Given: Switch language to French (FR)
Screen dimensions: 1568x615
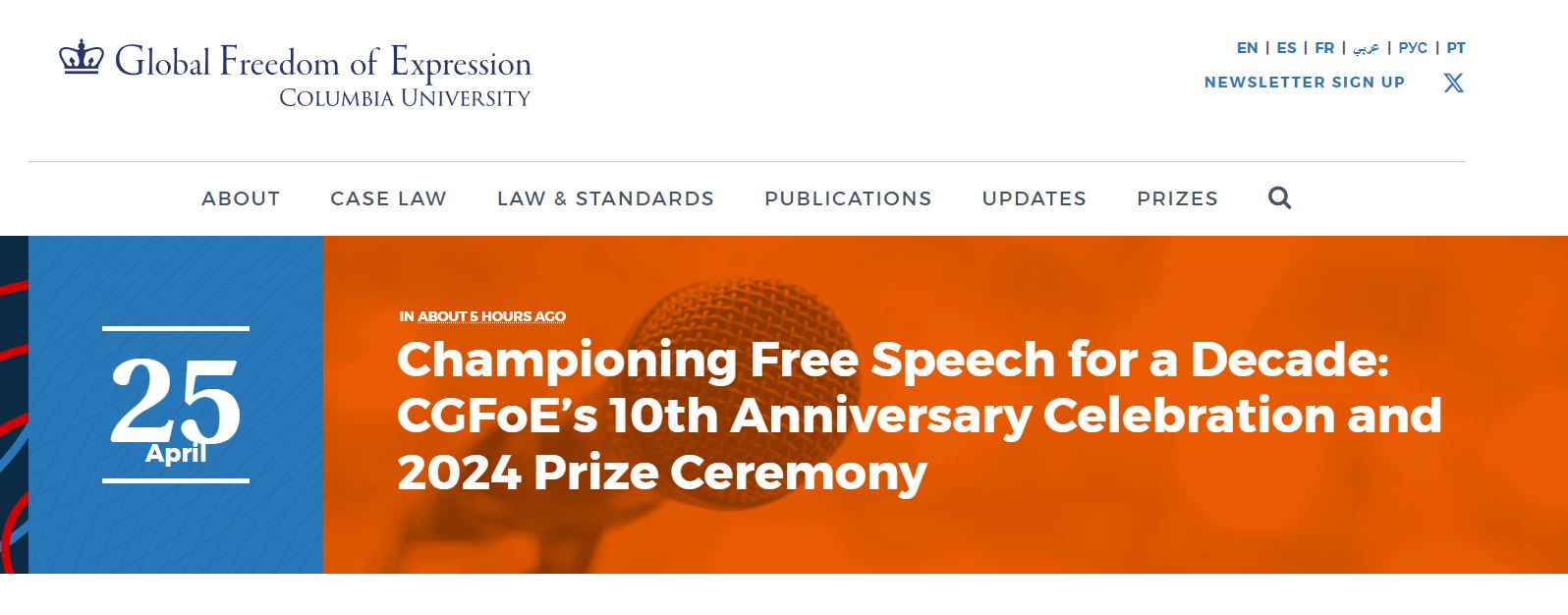Looking at the screenshot, I should (x=1324, y=48).
